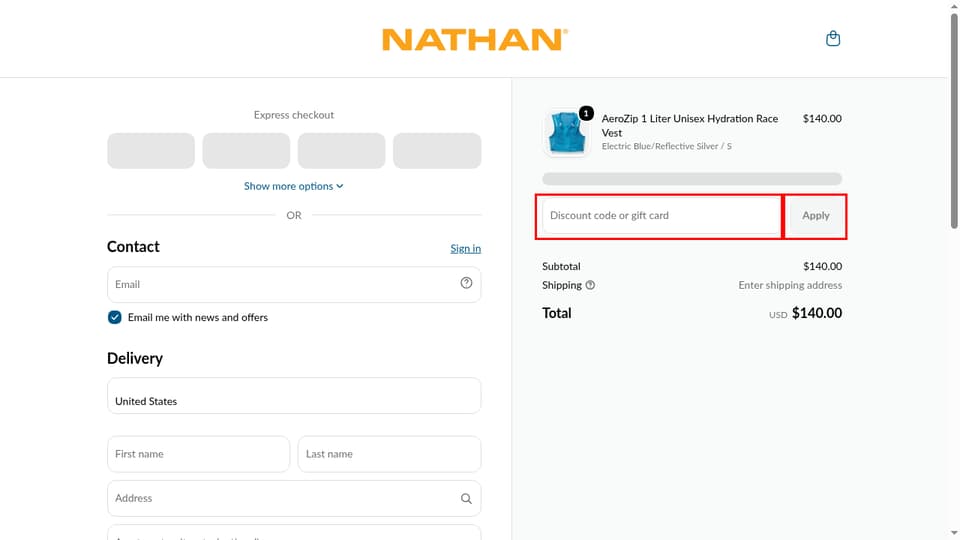Click the second express checkout button
The image size is (960, 540).
click(x=246, y=151)
